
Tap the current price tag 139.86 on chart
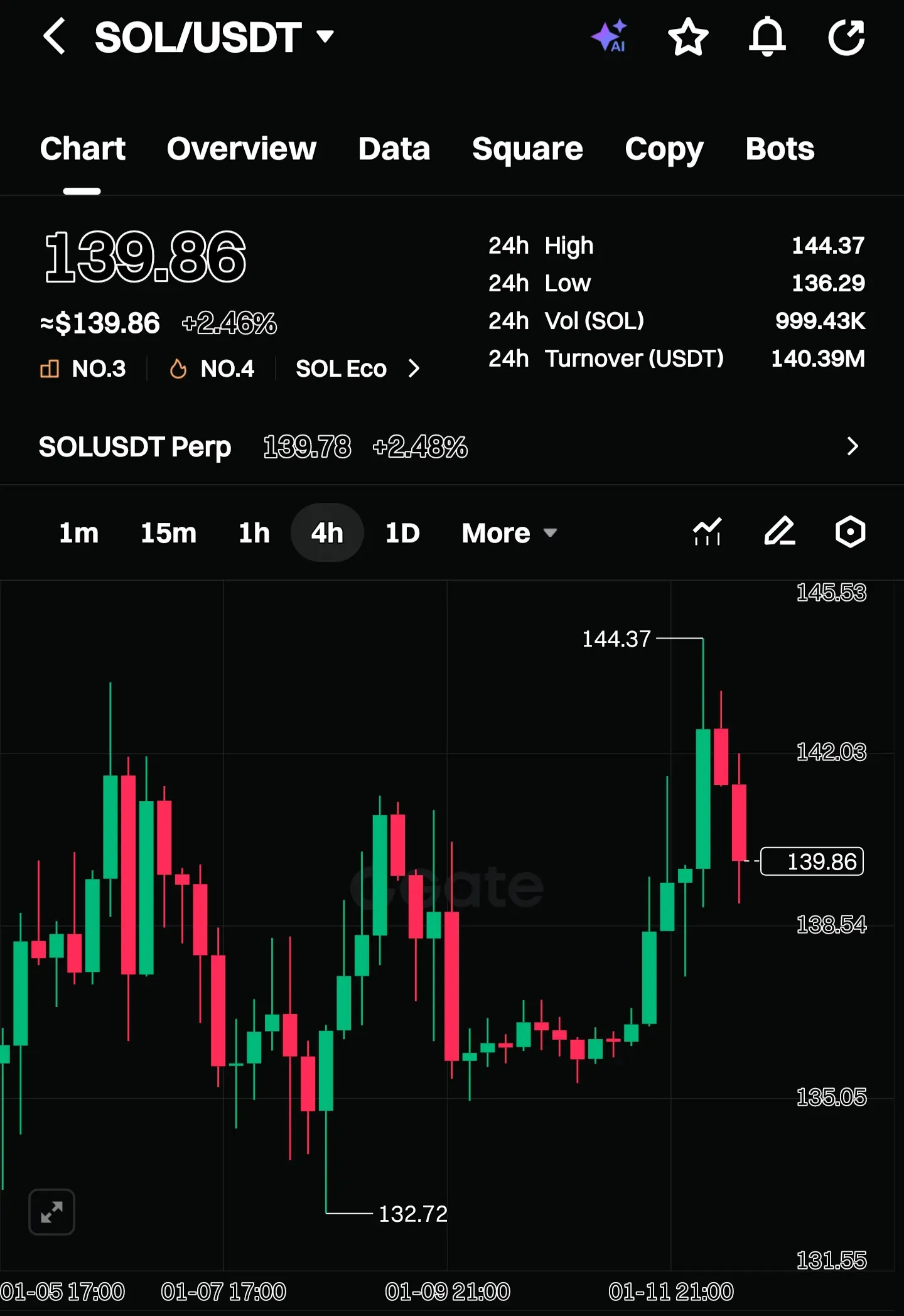(x=812, y=861)
